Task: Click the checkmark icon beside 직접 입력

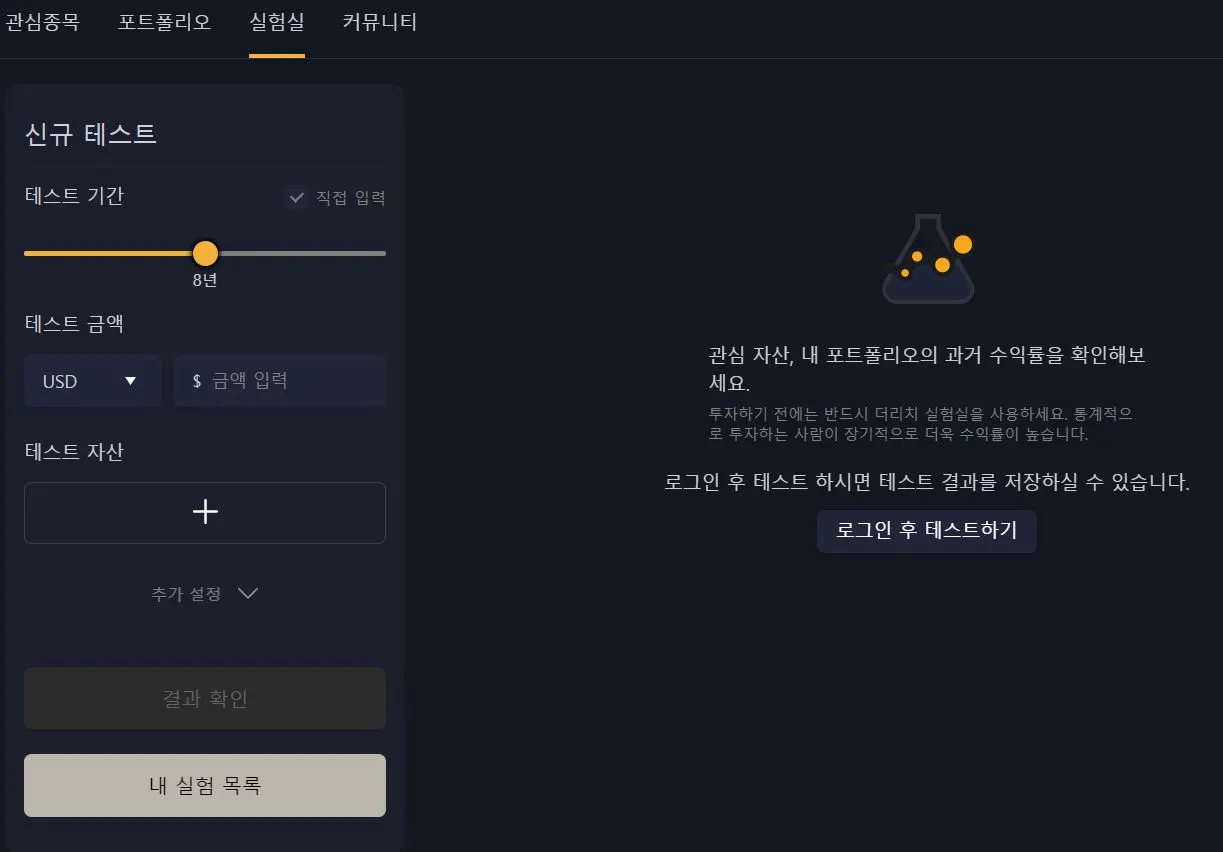Action: point(296,197)
